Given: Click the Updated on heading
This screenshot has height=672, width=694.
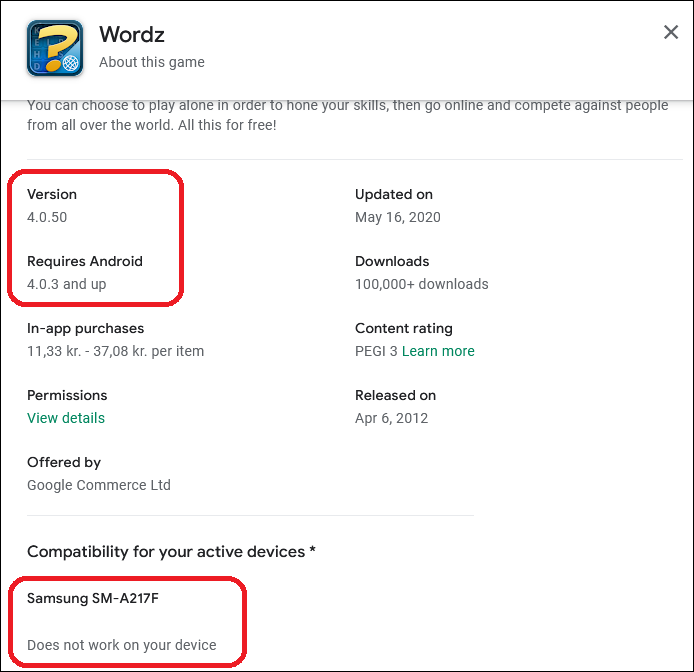Looking at the screenshot, I should [394, 194].
